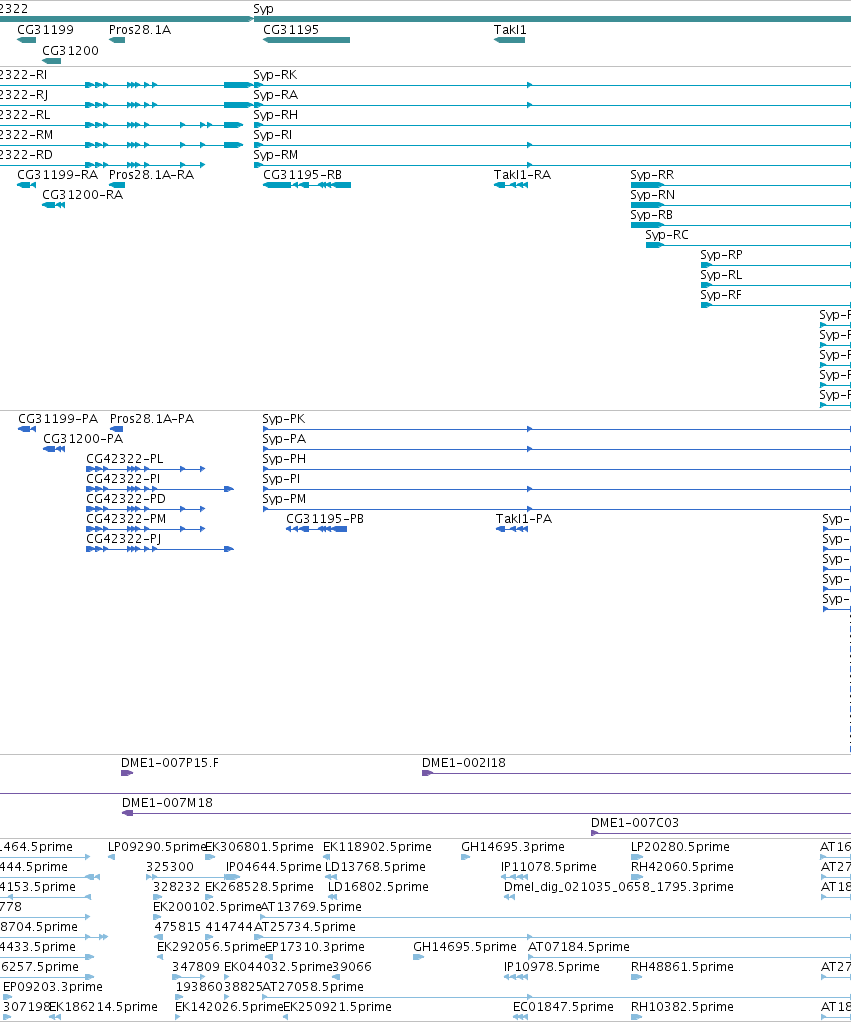
Task: Select the RH48861.5prime EST label
Action: (x=682, y=967)
